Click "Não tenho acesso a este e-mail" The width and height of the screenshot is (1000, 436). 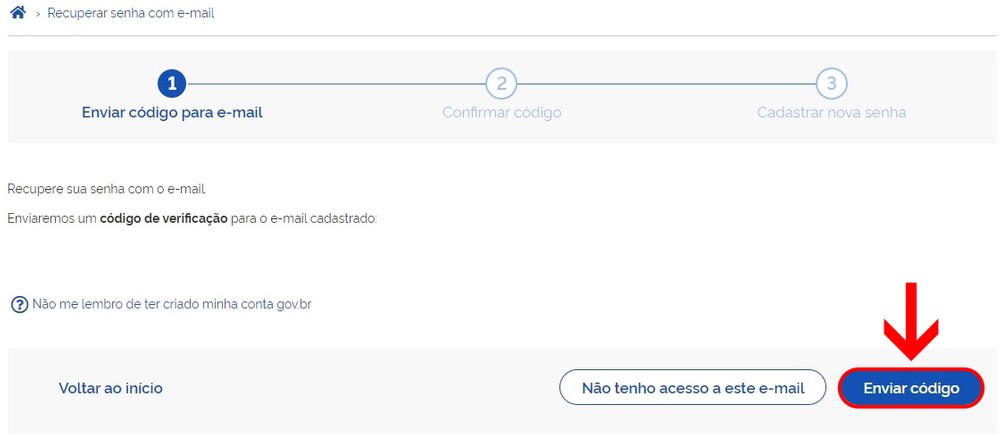pos(692,388)
